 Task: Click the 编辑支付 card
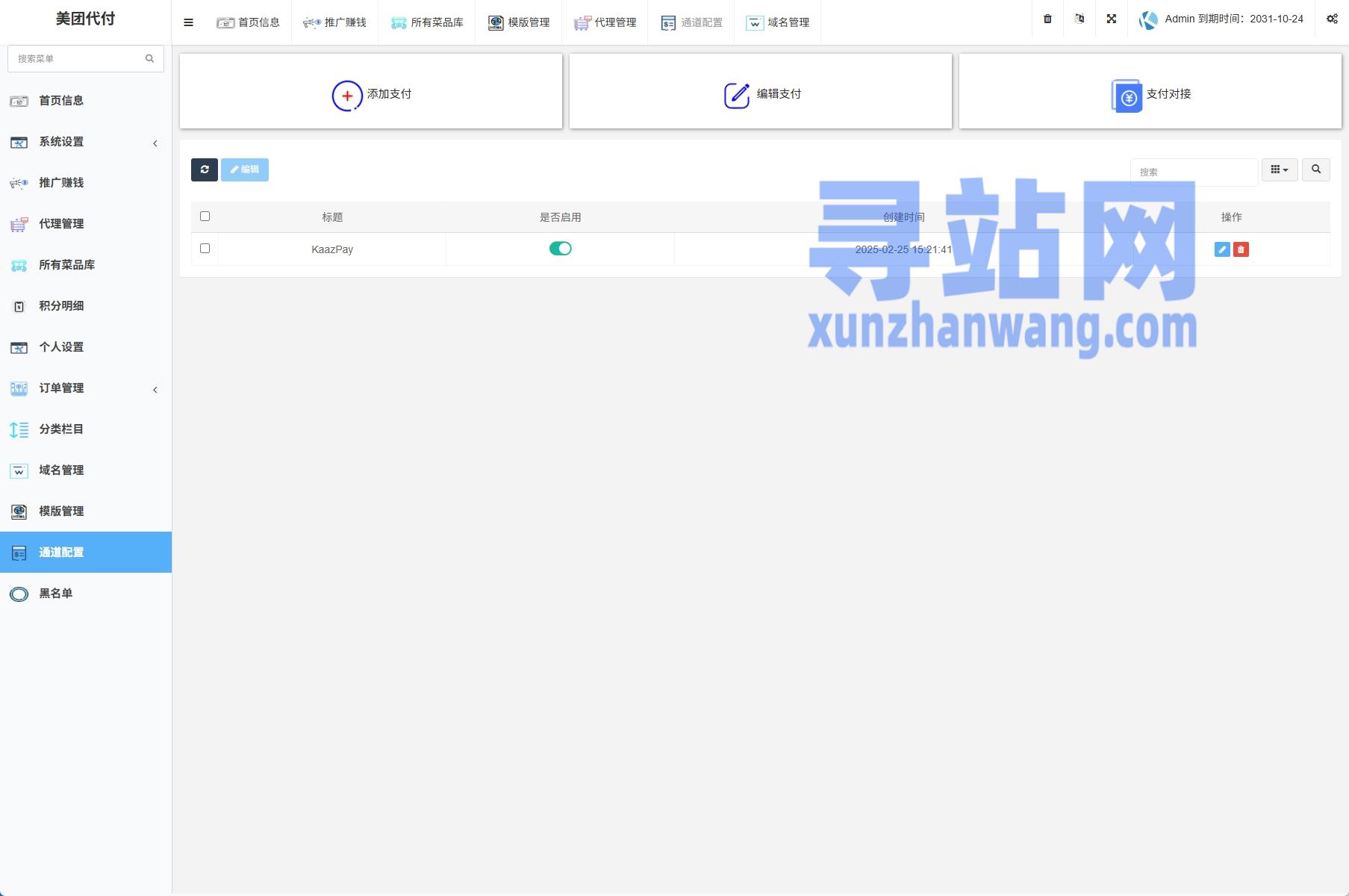[x=761, y=91]
